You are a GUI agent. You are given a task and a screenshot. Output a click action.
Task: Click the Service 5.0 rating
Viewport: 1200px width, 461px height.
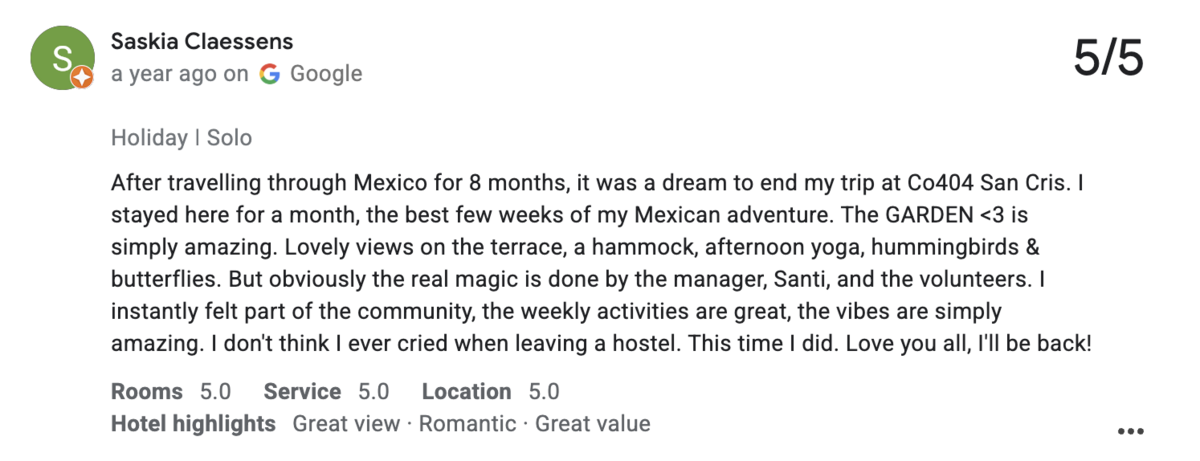pos(326,391)
